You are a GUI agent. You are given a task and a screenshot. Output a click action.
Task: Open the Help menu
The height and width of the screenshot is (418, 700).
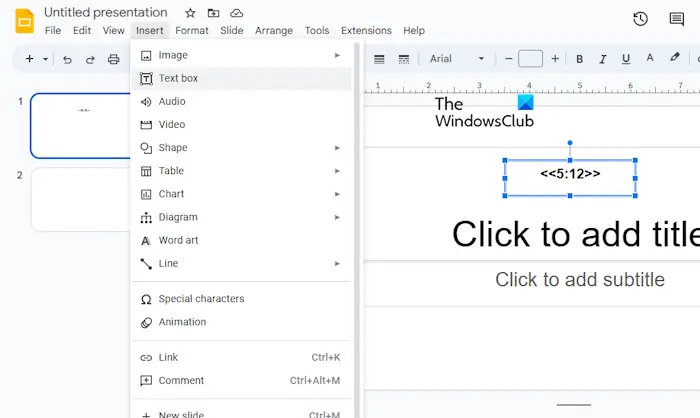tap(414, 30)
